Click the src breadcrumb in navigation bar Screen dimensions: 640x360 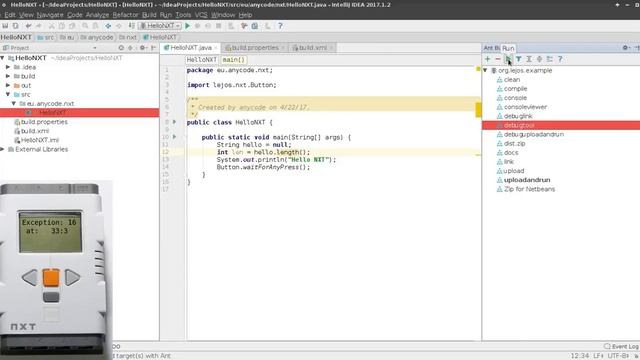click(46, 37)
